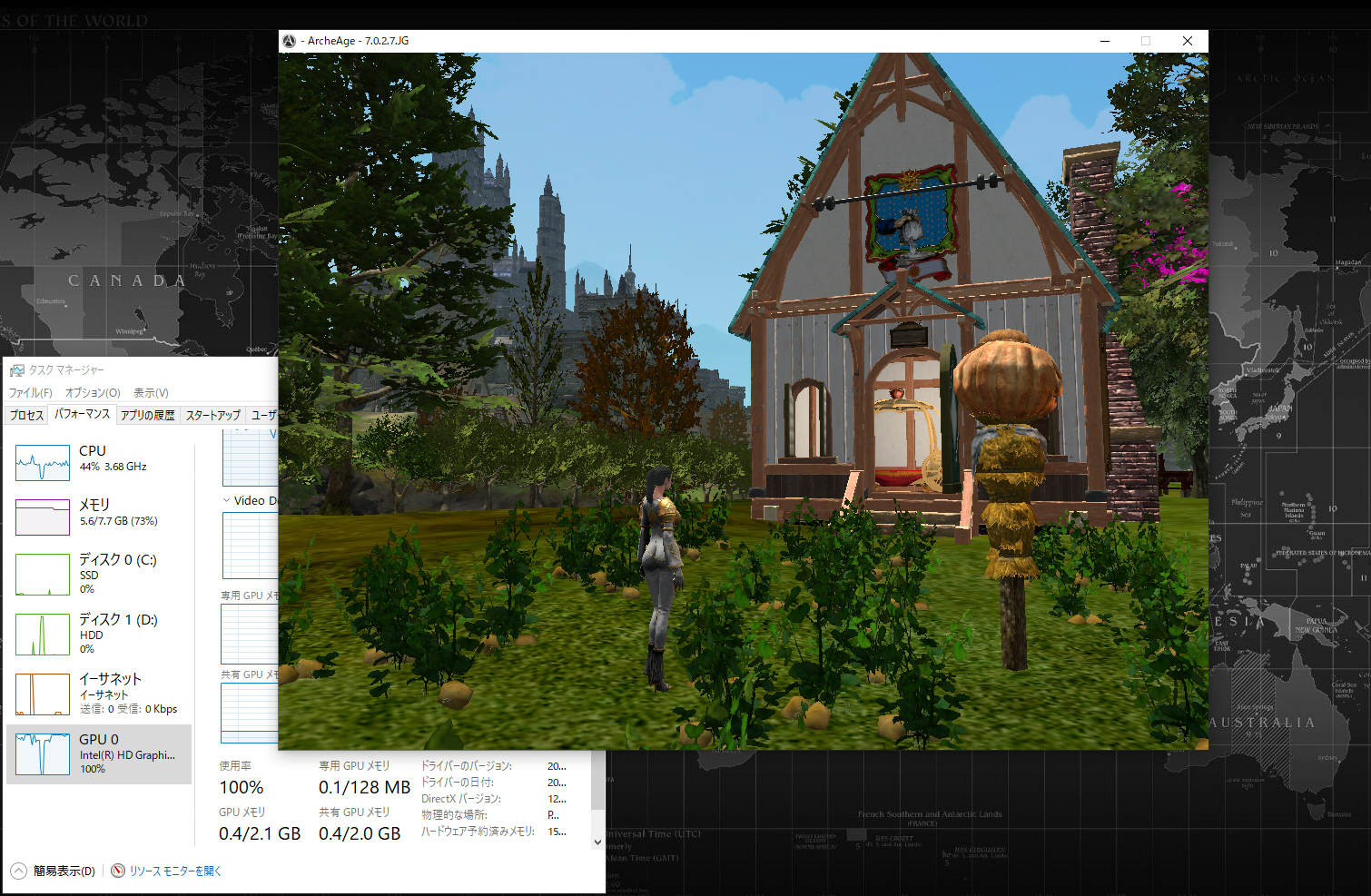Click the ドライバーのバージョン label

(467, 766)
